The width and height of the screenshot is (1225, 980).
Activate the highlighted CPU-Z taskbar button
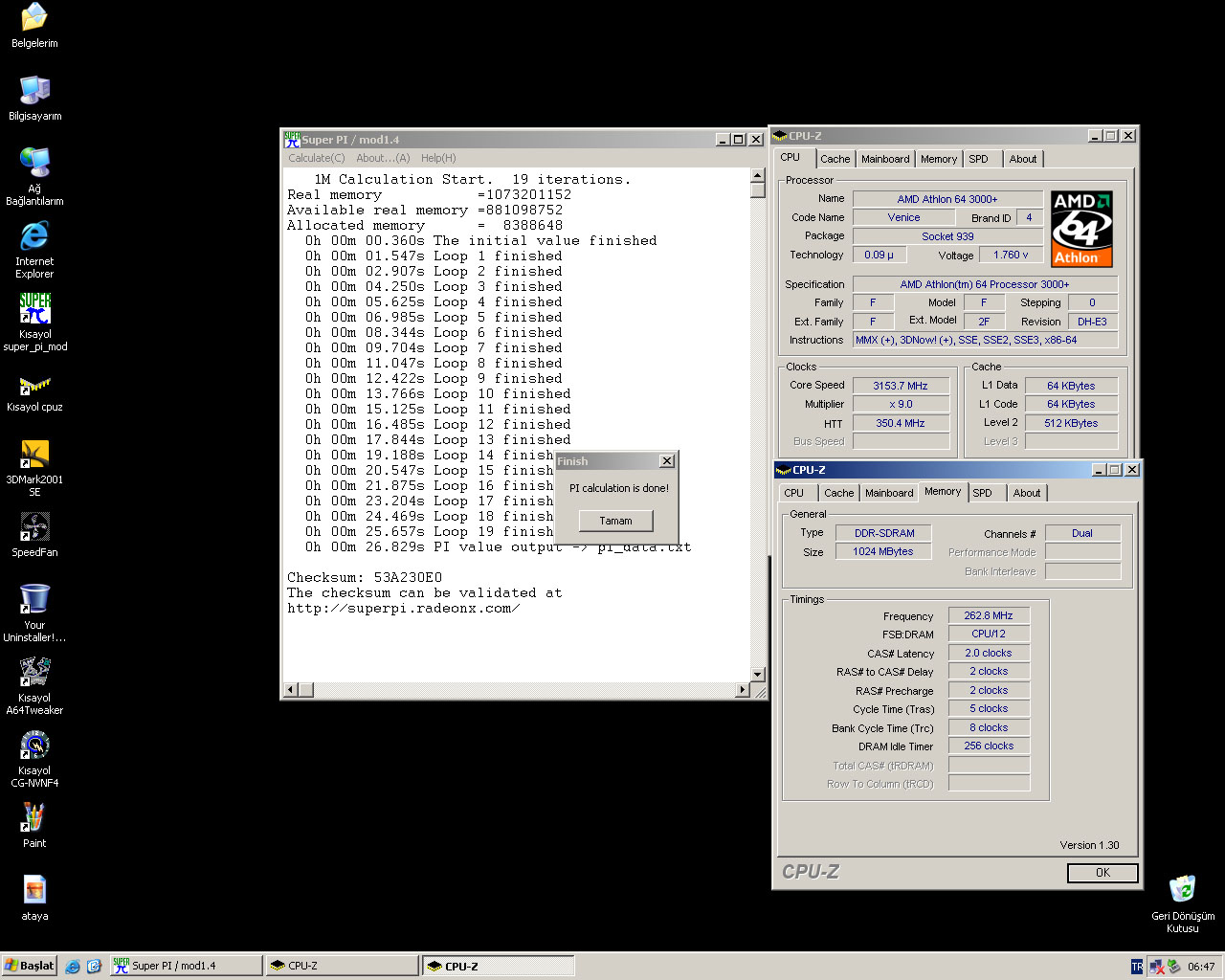pos(499,966)
